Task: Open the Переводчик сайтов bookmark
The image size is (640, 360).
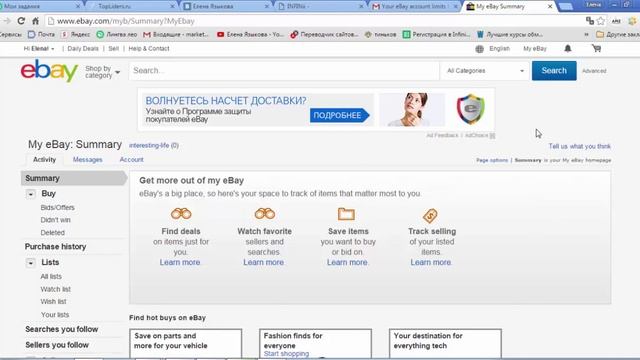Action: [x=324, y=35]
